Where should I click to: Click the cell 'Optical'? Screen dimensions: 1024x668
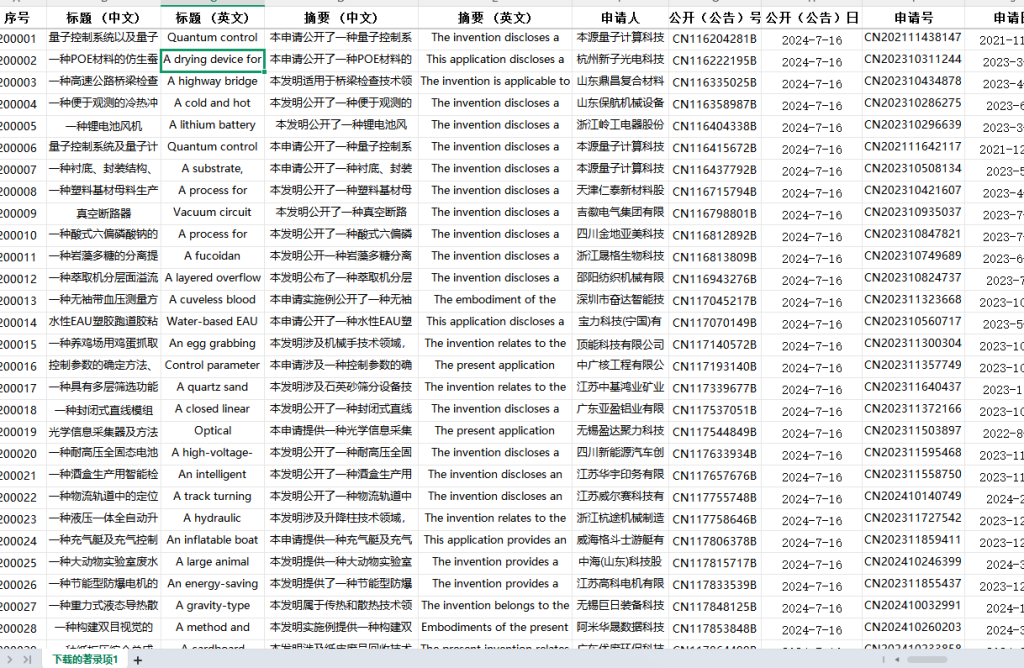212,431
